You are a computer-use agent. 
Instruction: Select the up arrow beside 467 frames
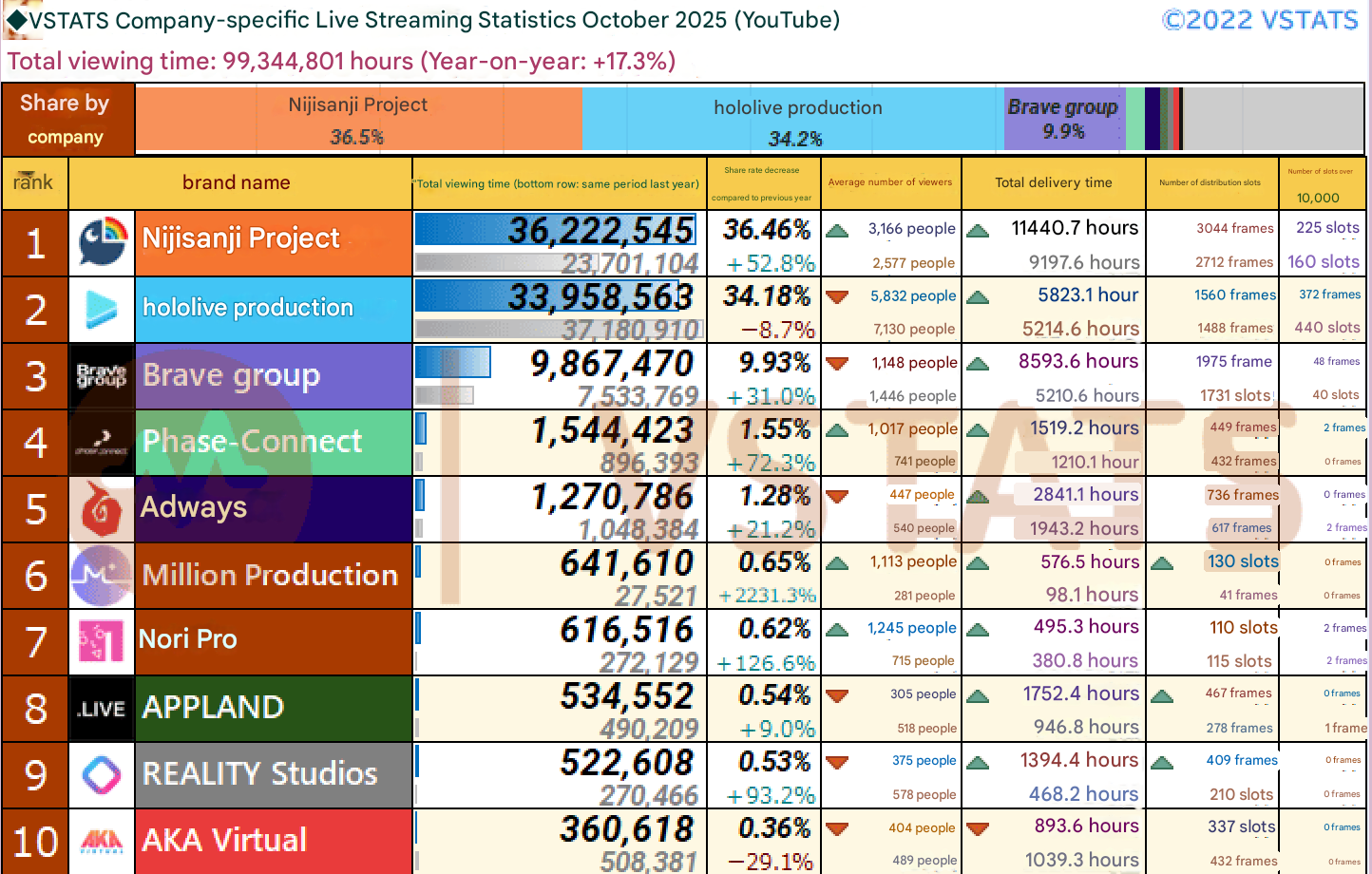click(x=1161, y=695)
